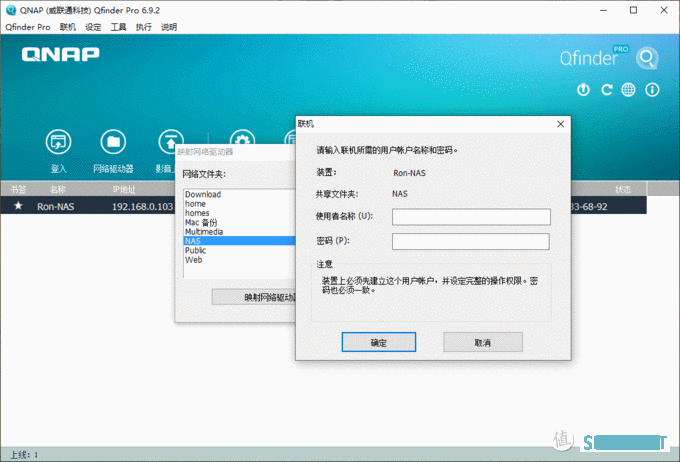Screen dimensions: 680x462
Task: Sort by the 书签 column header
Action: click(18, 189)
